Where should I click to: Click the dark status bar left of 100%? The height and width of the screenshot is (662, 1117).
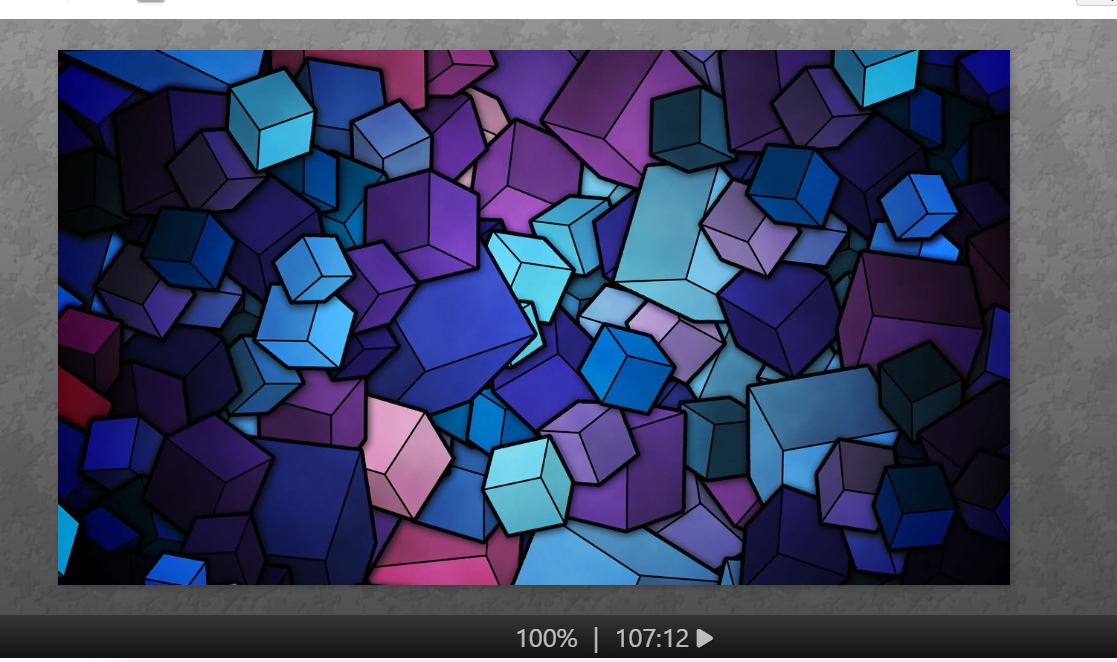[x=250, y=638]
